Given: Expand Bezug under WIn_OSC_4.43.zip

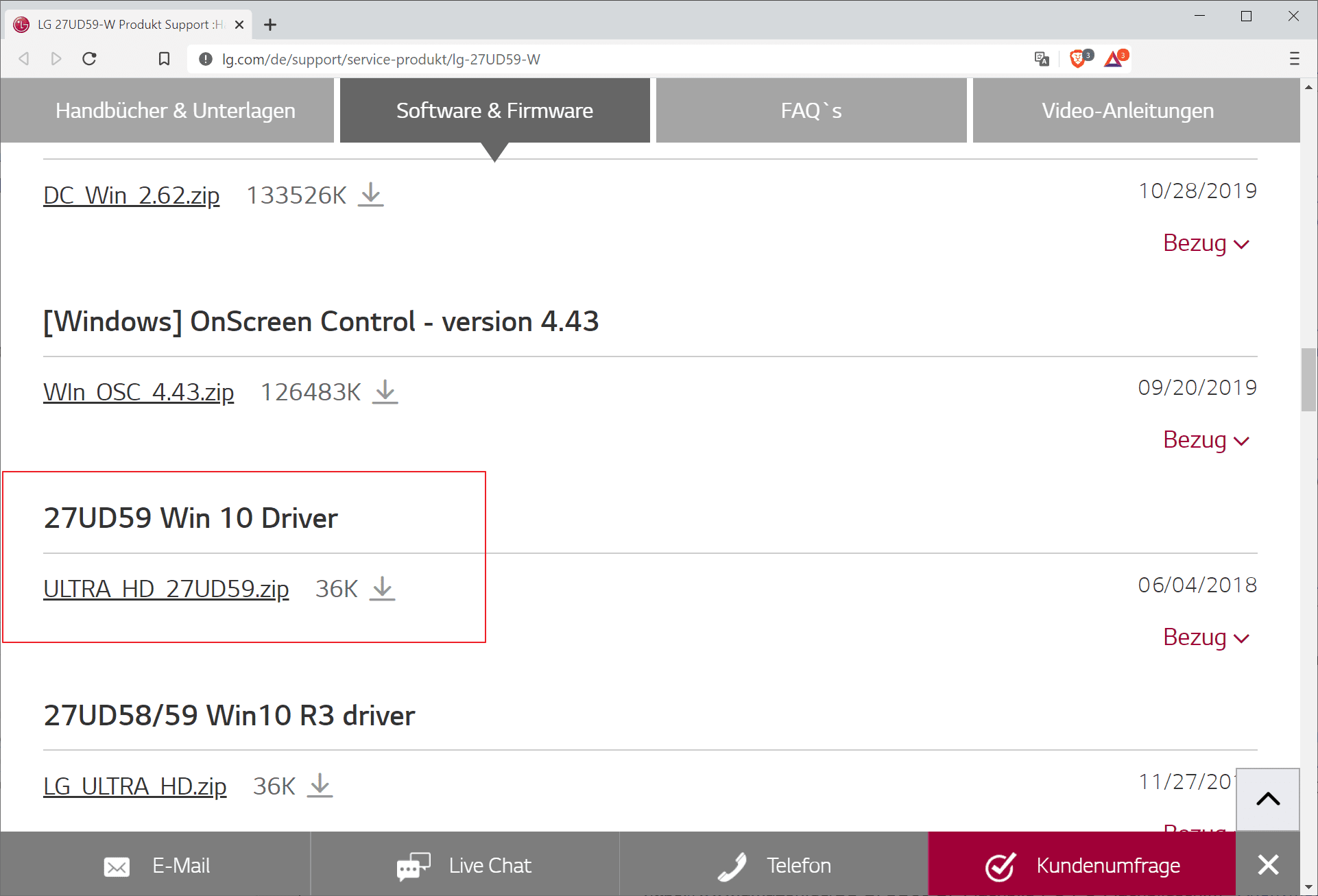Looking at the screenshot, I should point(1206,440).
